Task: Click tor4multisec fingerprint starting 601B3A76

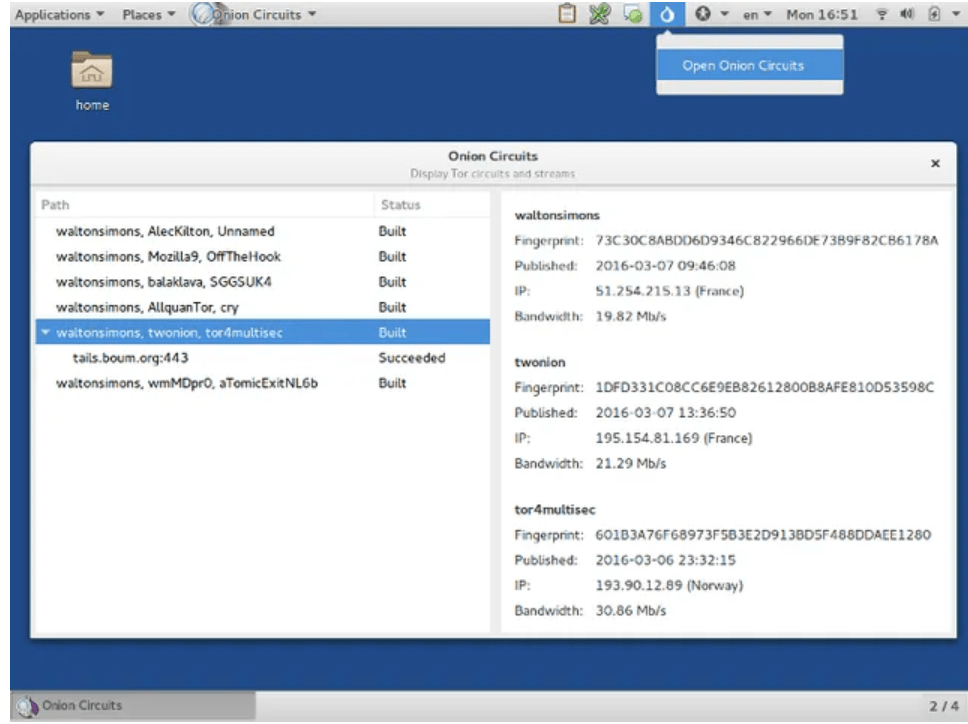Action: tap(763, 535)
